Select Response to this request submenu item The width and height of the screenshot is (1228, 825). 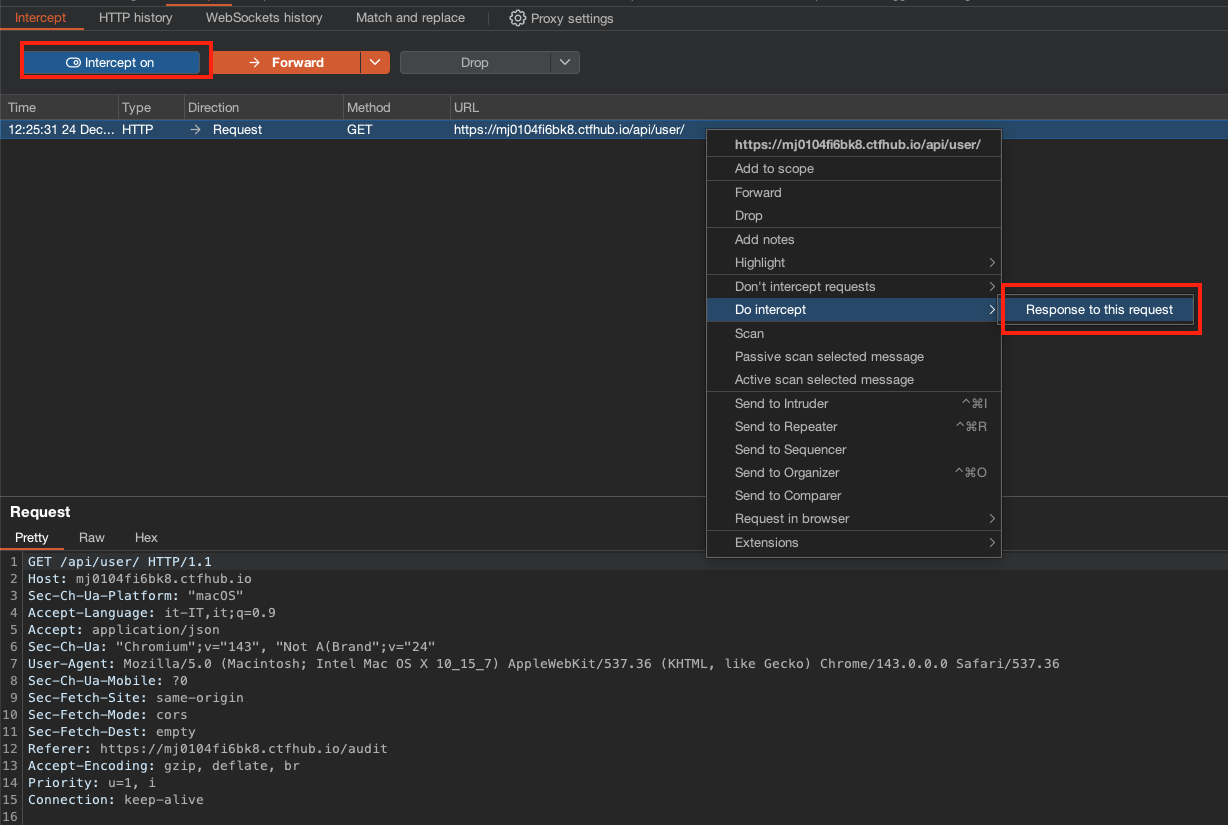[1099, 310]
